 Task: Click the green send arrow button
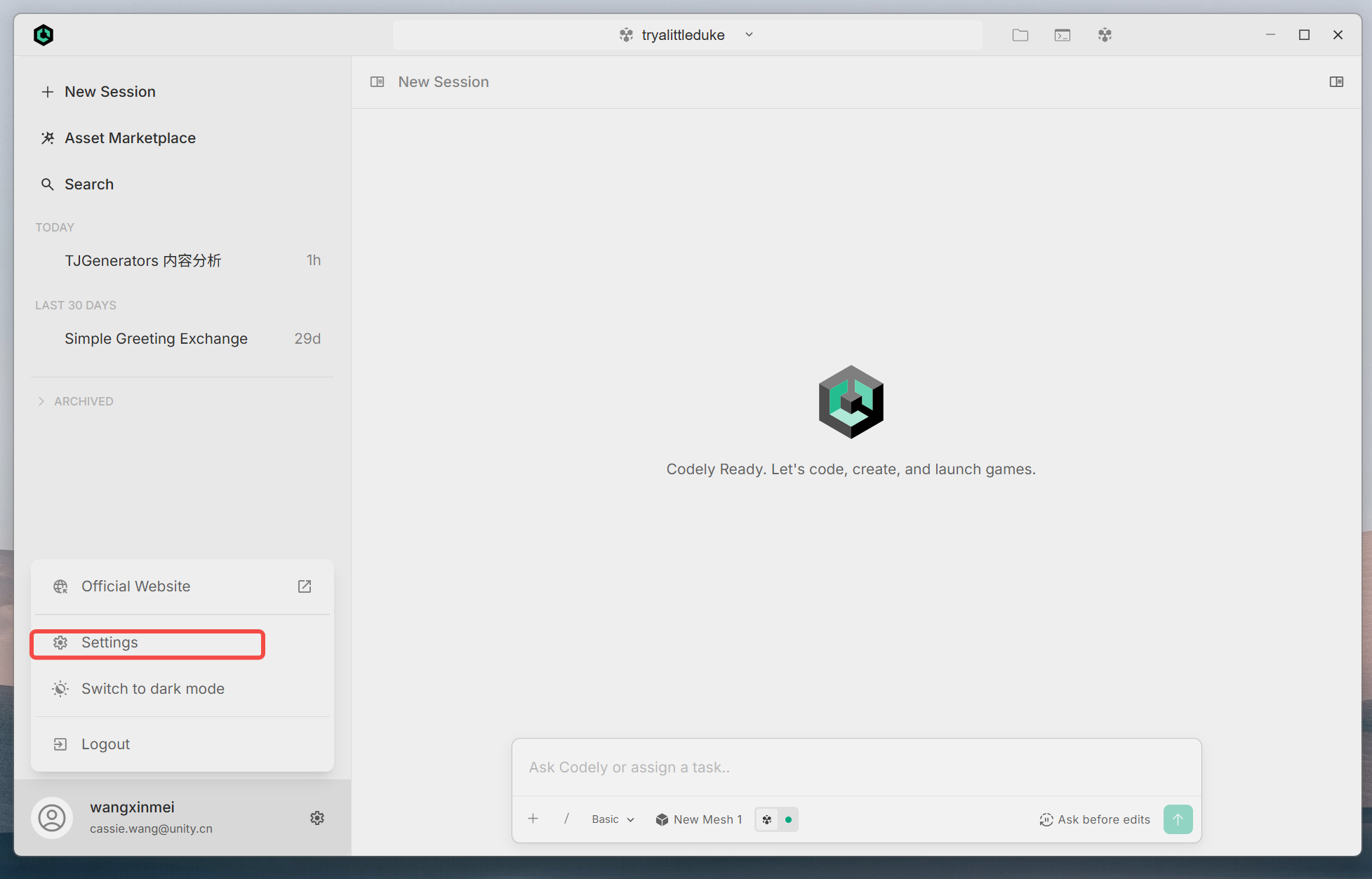coord(1178,819)
